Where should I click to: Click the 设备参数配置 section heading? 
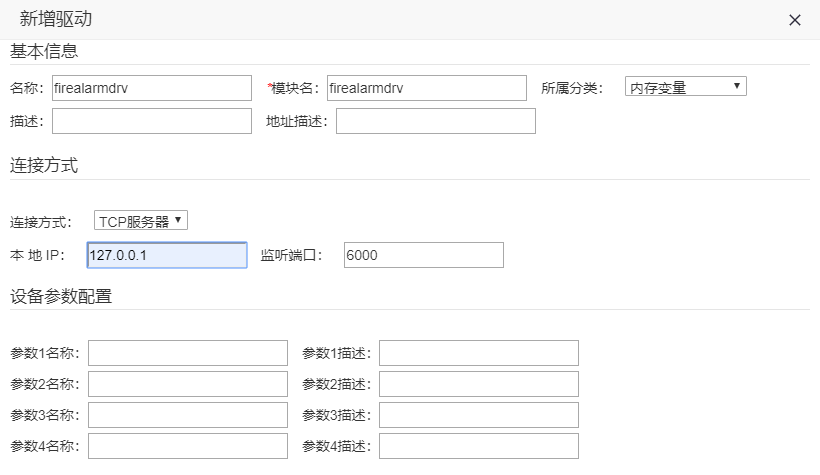[x=61, y=297]
